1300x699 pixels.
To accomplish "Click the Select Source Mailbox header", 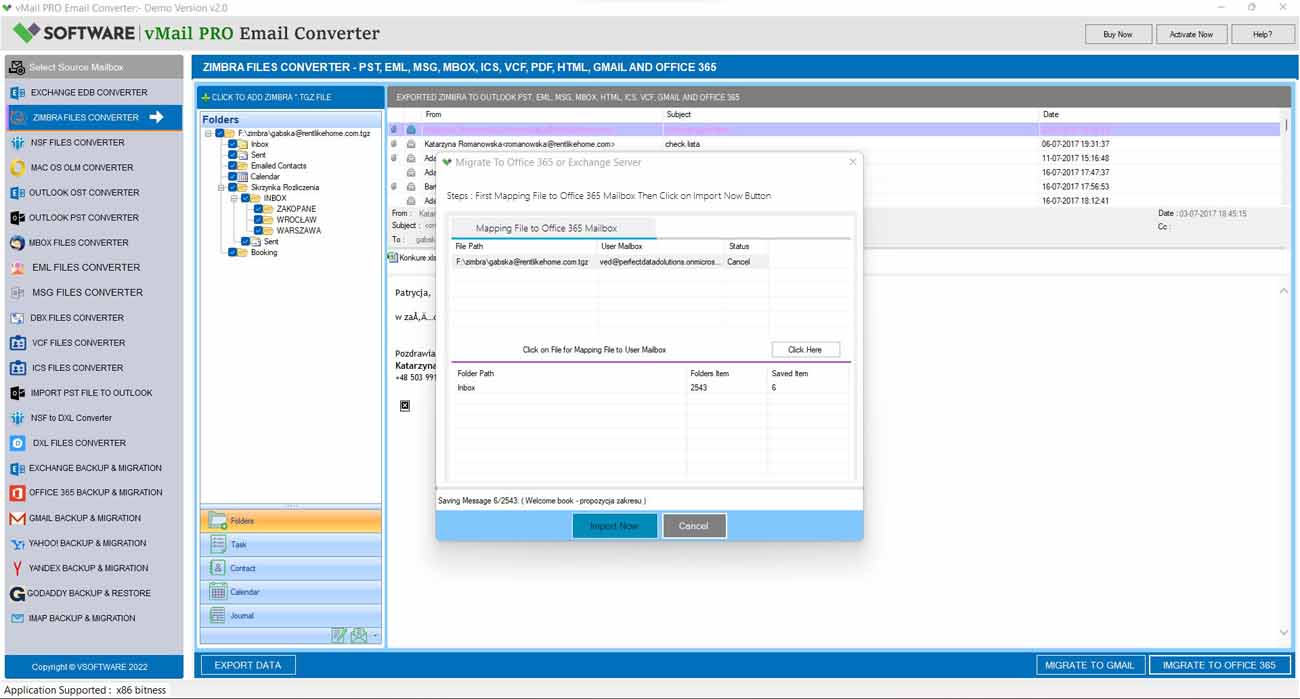I will 93,67.
